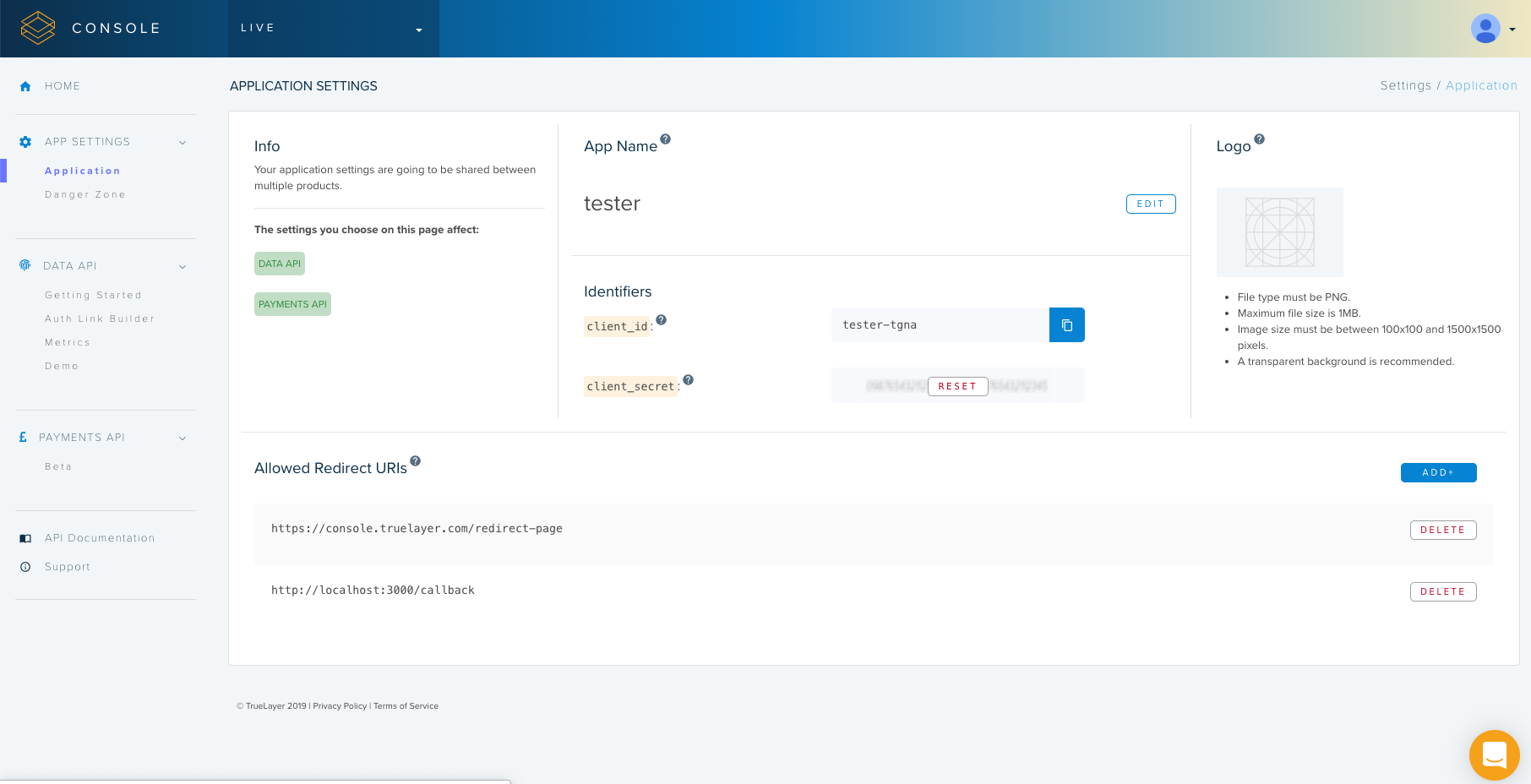This screenshot has width=1531, height=784.
Task: Open the Privacy Policy link
Action: [340, 706]
